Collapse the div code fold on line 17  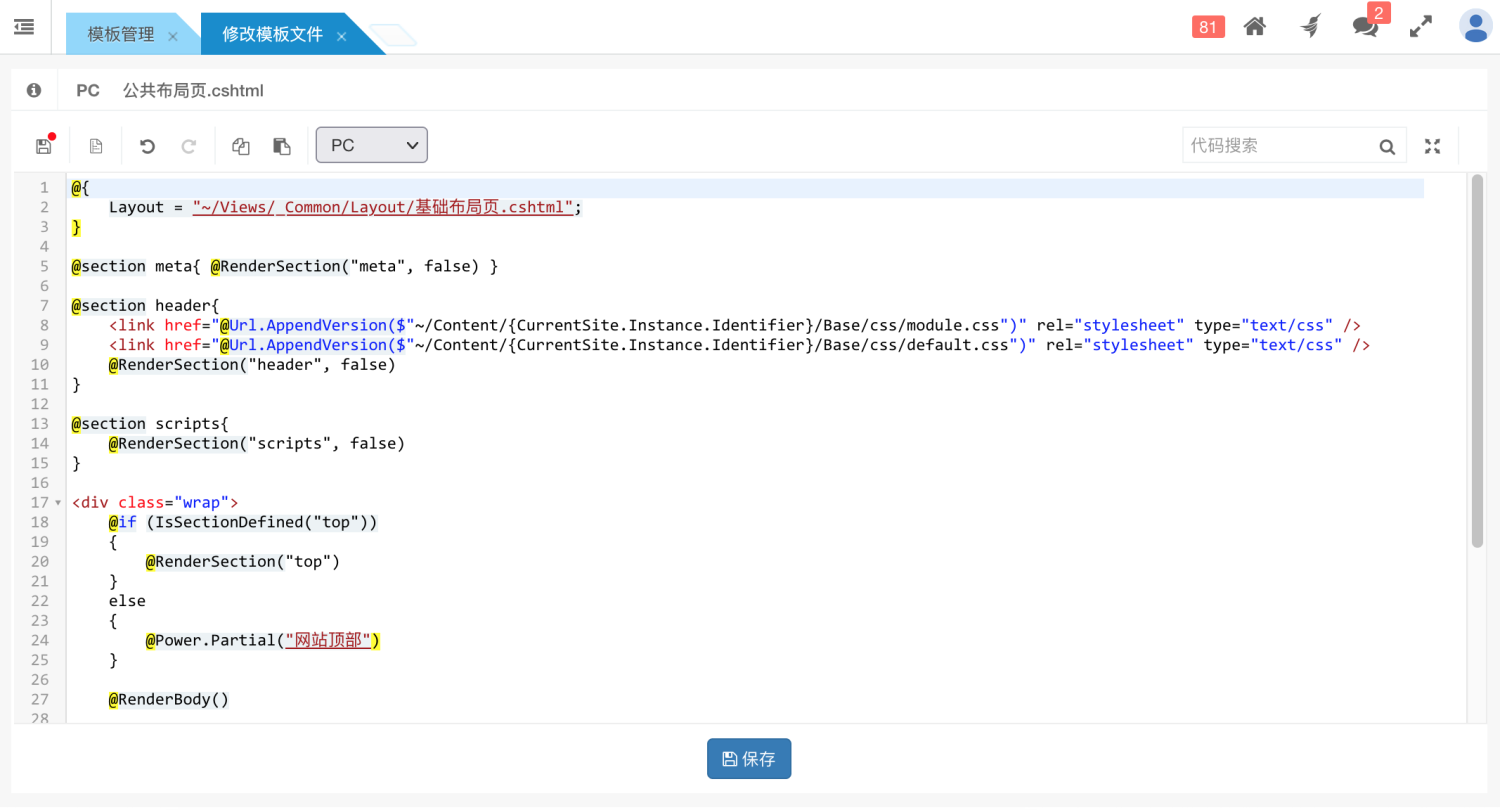(x=58, y=503)
